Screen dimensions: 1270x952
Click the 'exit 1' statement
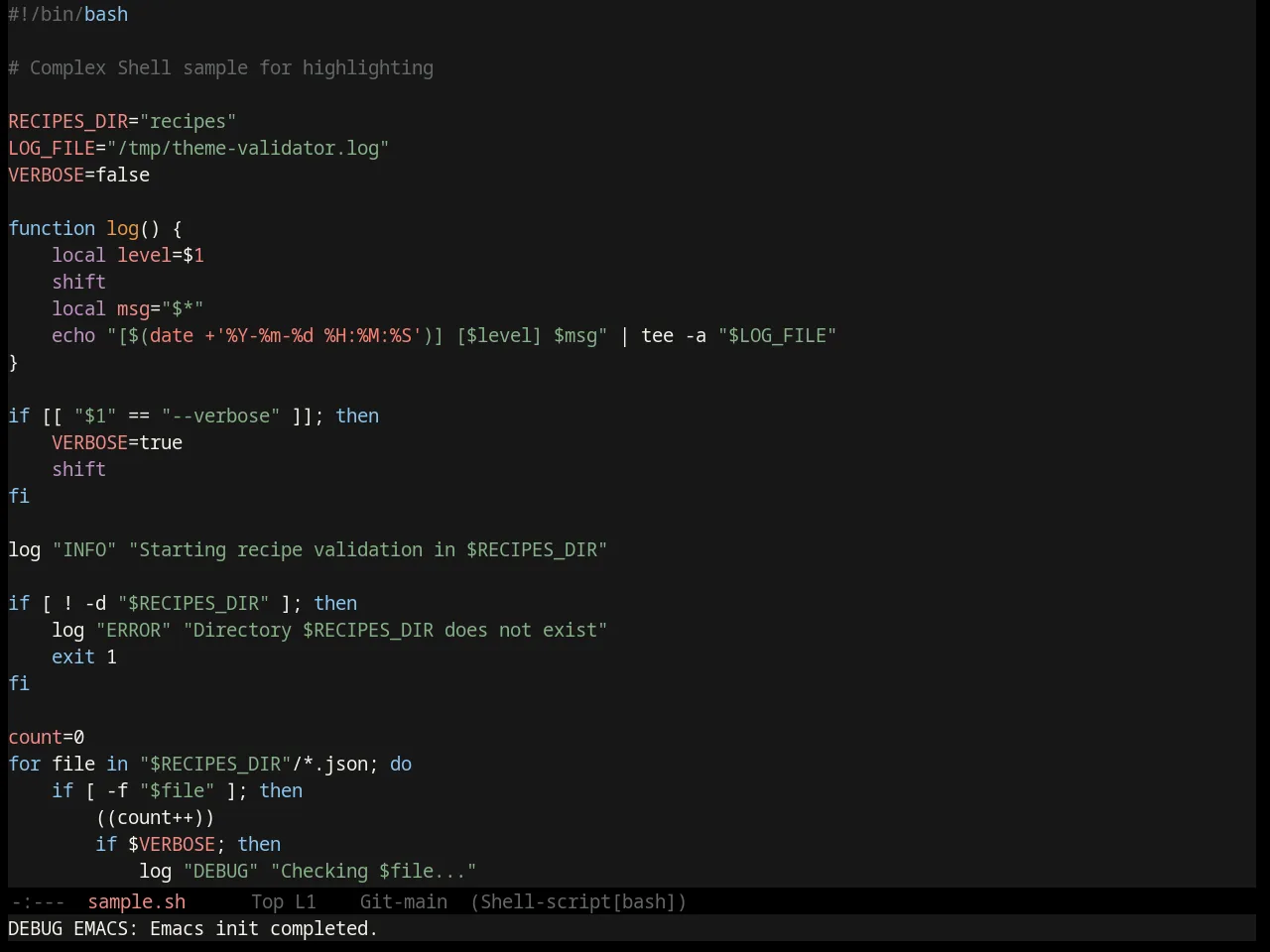click(84, 656)
